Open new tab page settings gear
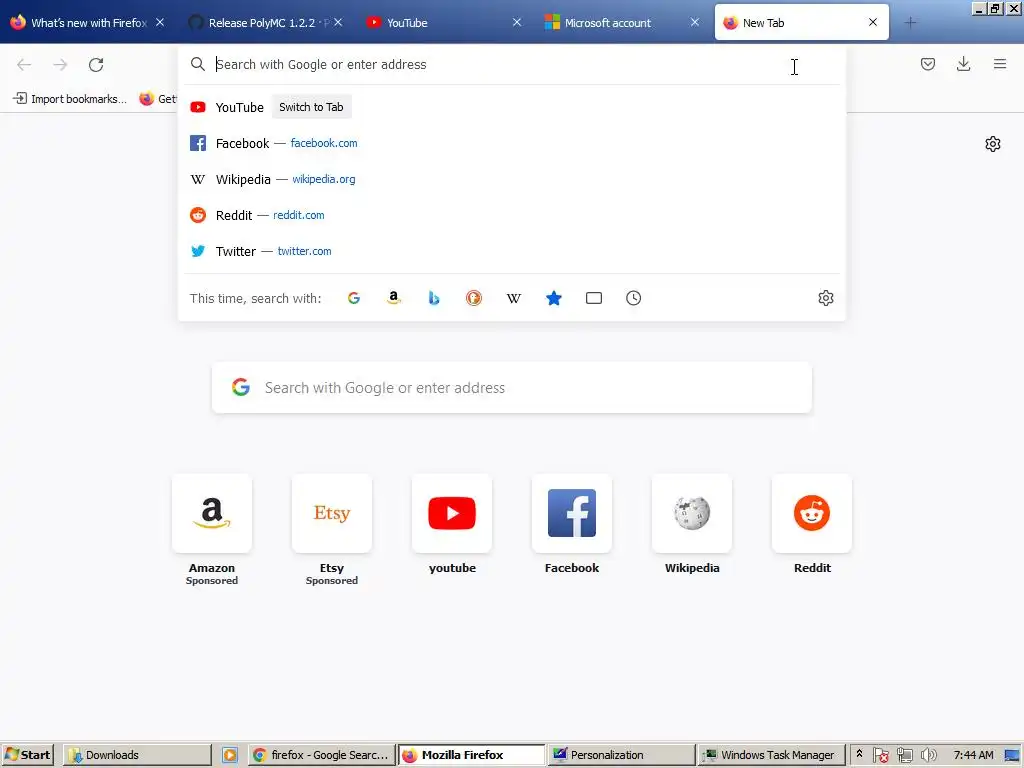The width and height of the screenshot is (1024, 768). (993, 144)
